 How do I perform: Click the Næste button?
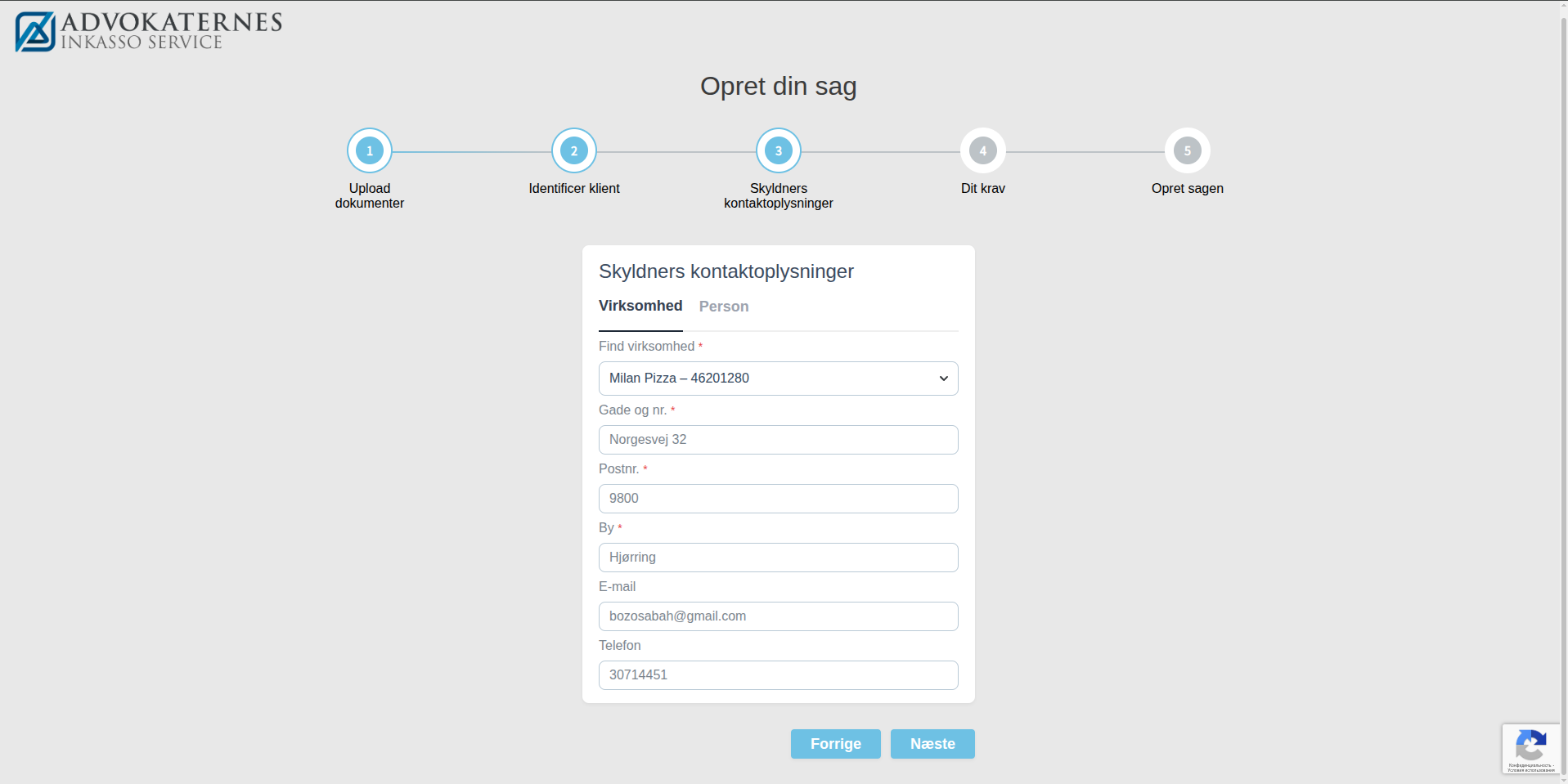point(932,744)
